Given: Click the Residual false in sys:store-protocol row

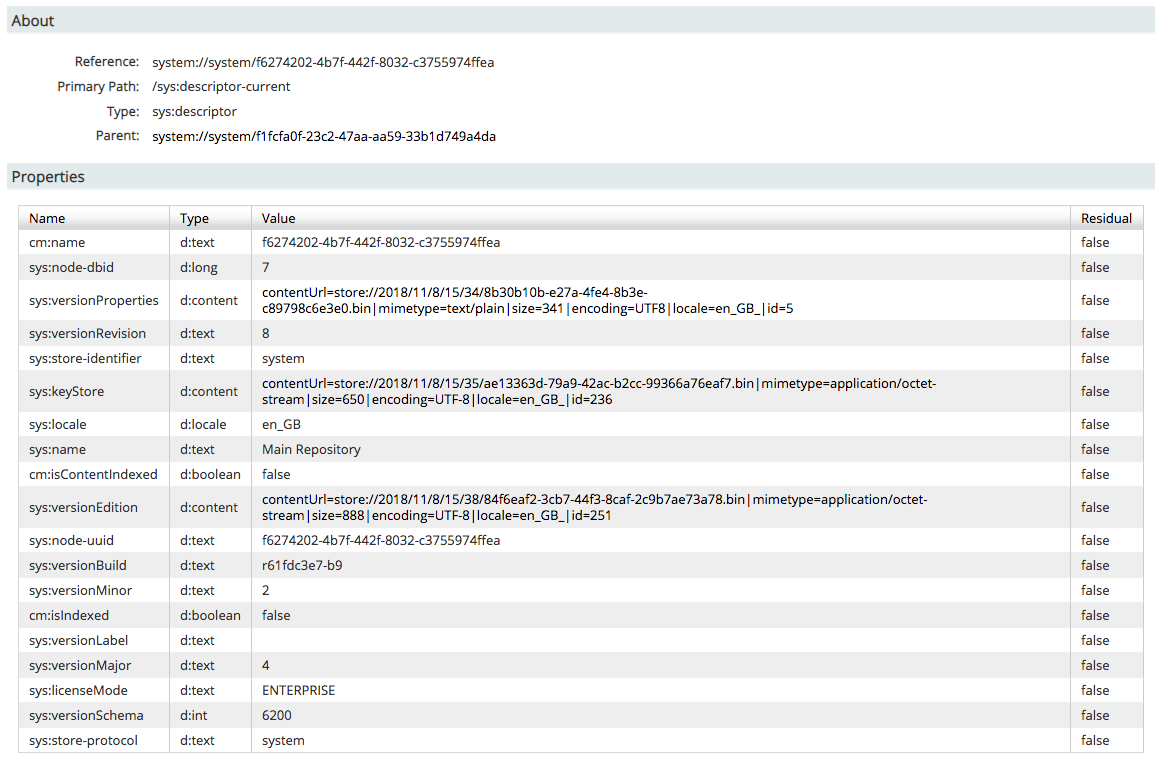Looking at the screenshot, I should pyautogui.click(x=1095, y=741).
